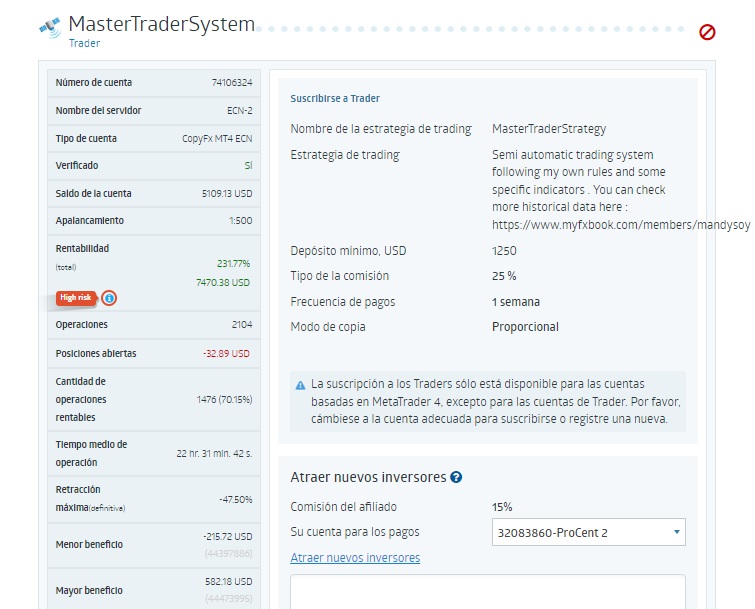Click the profitable trades value 1476 (70.15%)
This screenshot has width=755, height=609.
pyautogui.click(x=224, y=400)
